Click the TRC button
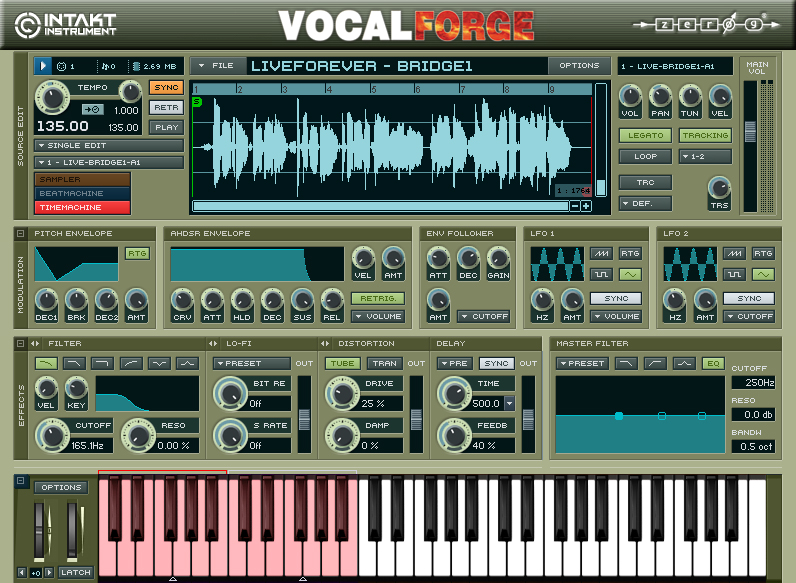Viewport: 796px width, 583px height. coord(646,182)
